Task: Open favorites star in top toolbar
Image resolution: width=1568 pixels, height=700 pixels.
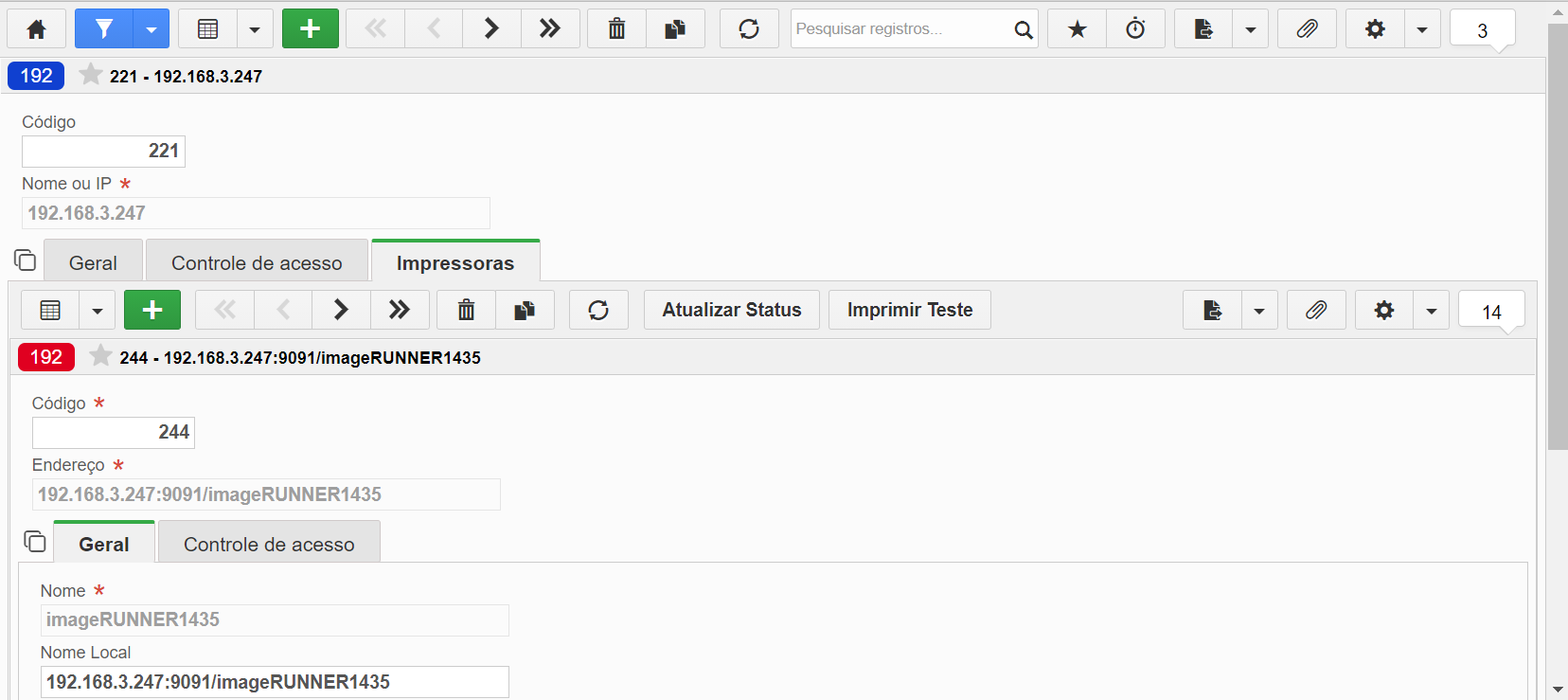Action: click(1077, 29)
